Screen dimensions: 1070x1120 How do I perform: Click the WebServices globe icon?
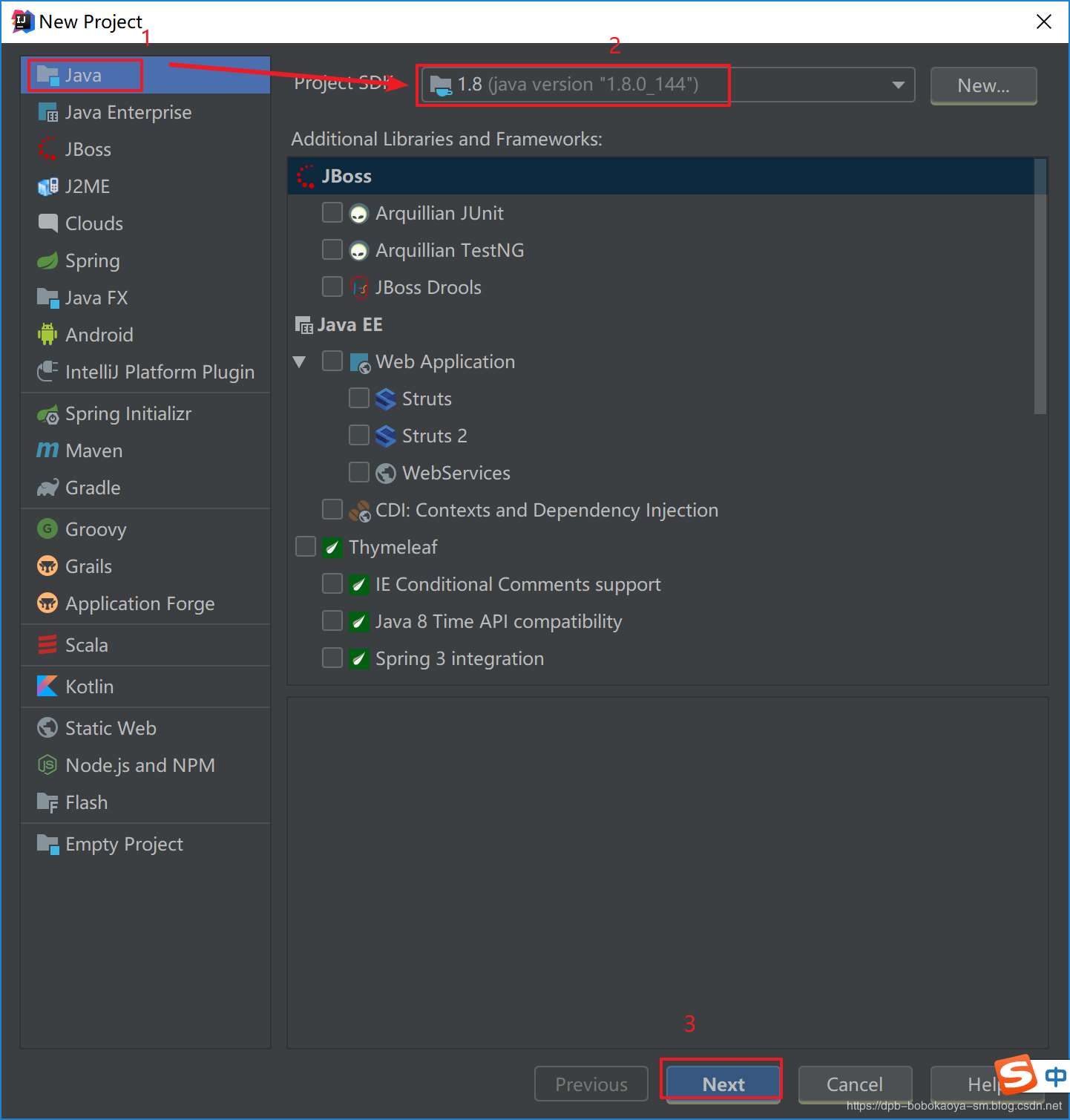tap(385, 473)
